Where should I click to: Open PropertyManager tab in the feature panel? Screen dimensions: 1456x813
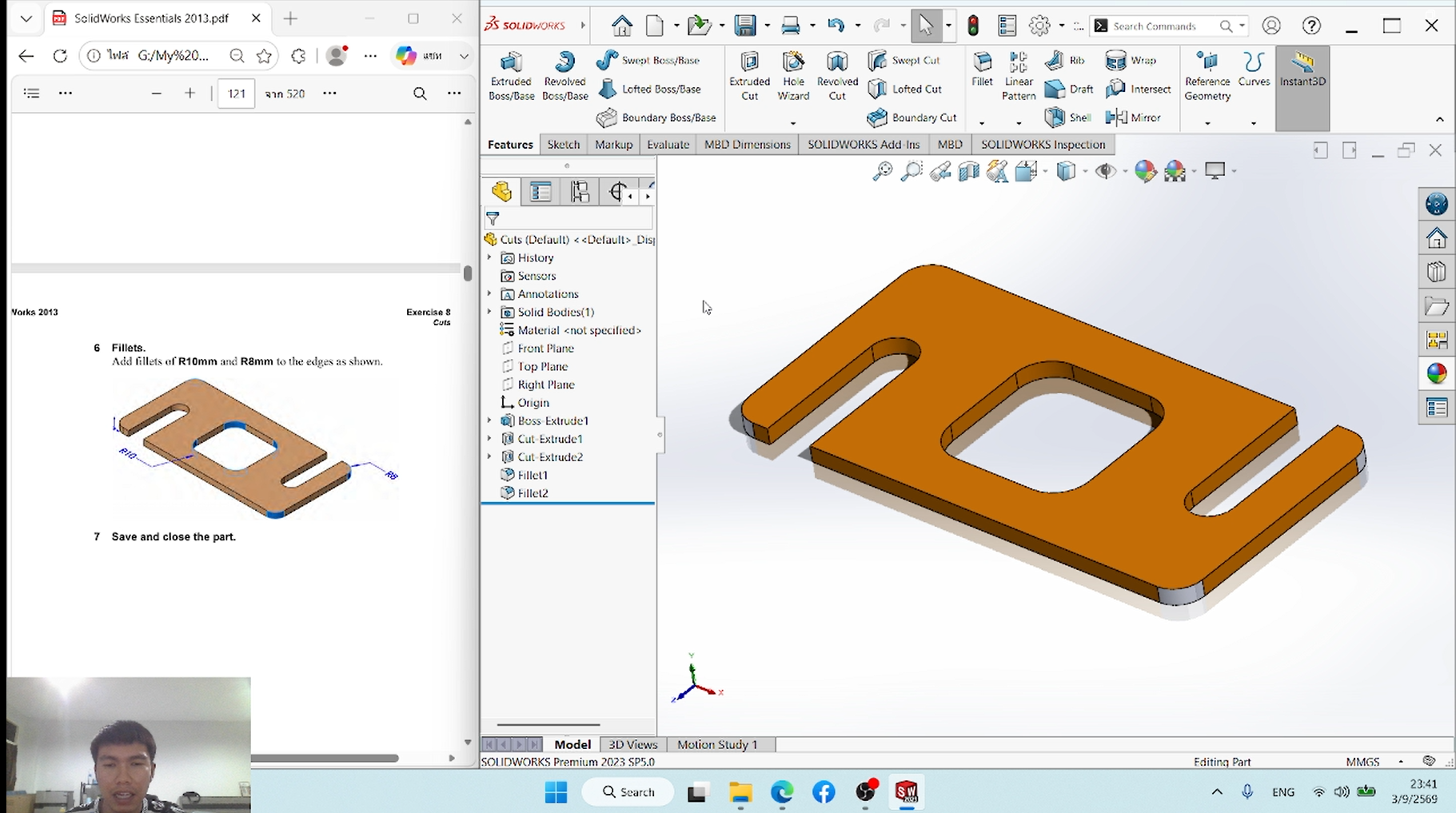tap(541, 192)
